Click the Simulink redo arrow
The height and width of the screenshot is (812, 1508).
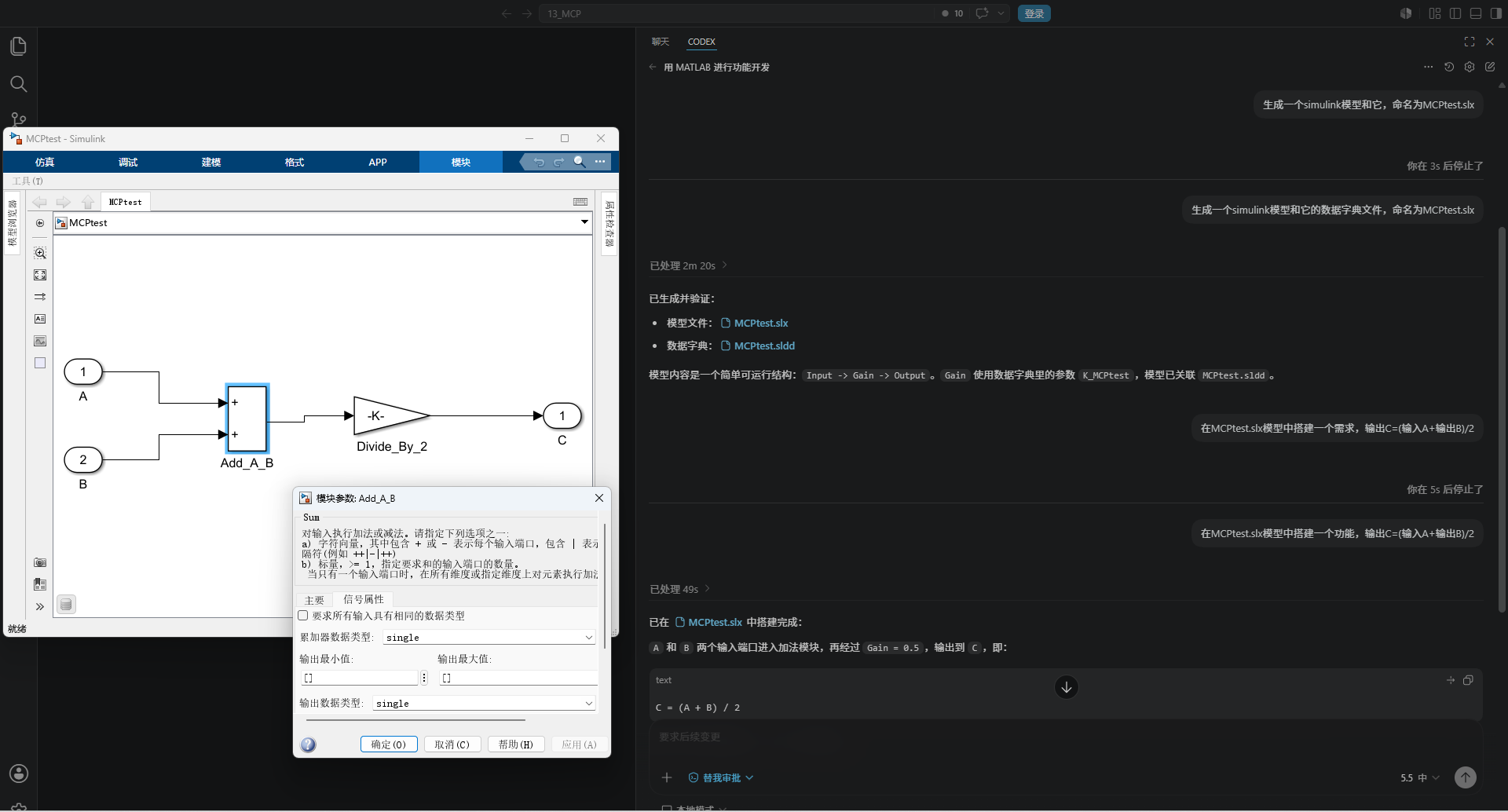pyautogui.click(x=559, y=162)
